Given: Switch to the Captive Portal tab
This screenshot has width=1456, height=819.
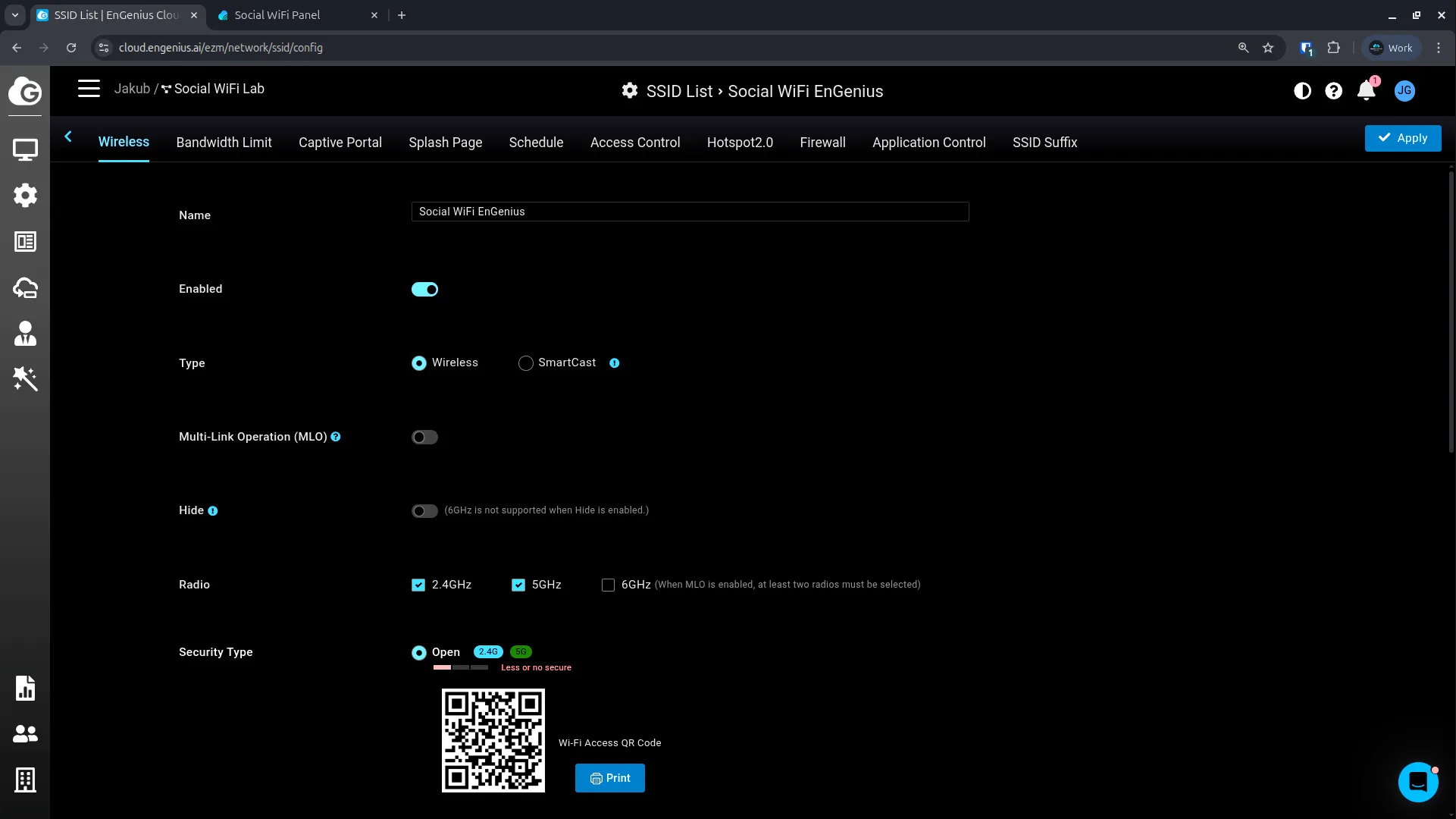Looking at the screenshot, I should click(x=340, y=143).
